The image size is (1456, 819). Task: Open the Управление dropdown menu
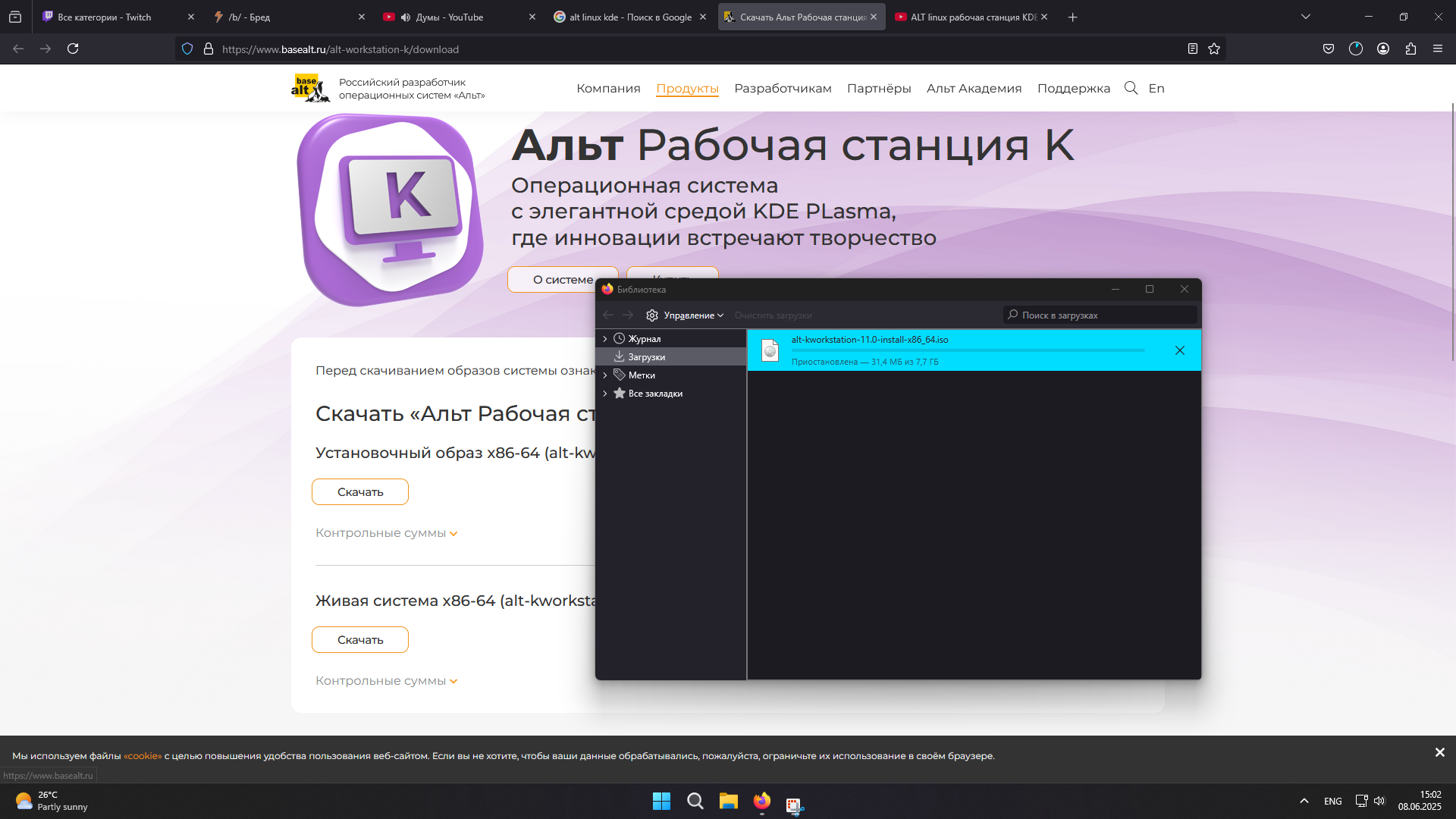[686, 315]
